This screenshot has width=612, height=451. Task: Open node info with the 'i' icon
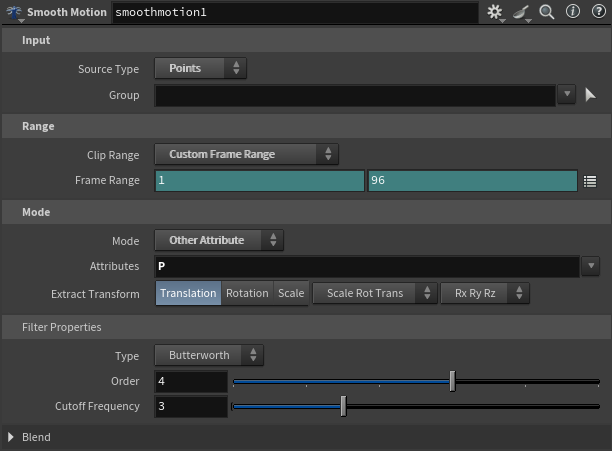coord(573,12)
